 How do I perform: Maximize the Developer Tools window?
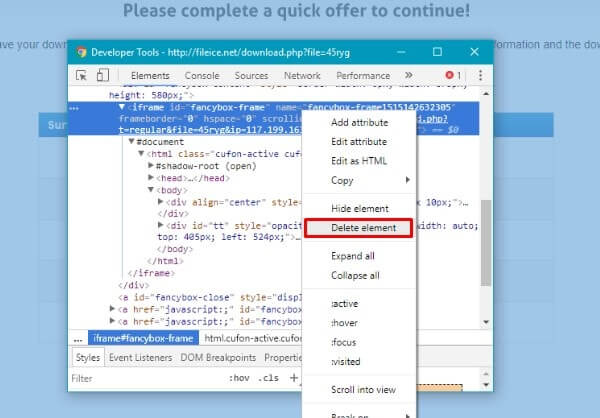click(x=437, y=52)
